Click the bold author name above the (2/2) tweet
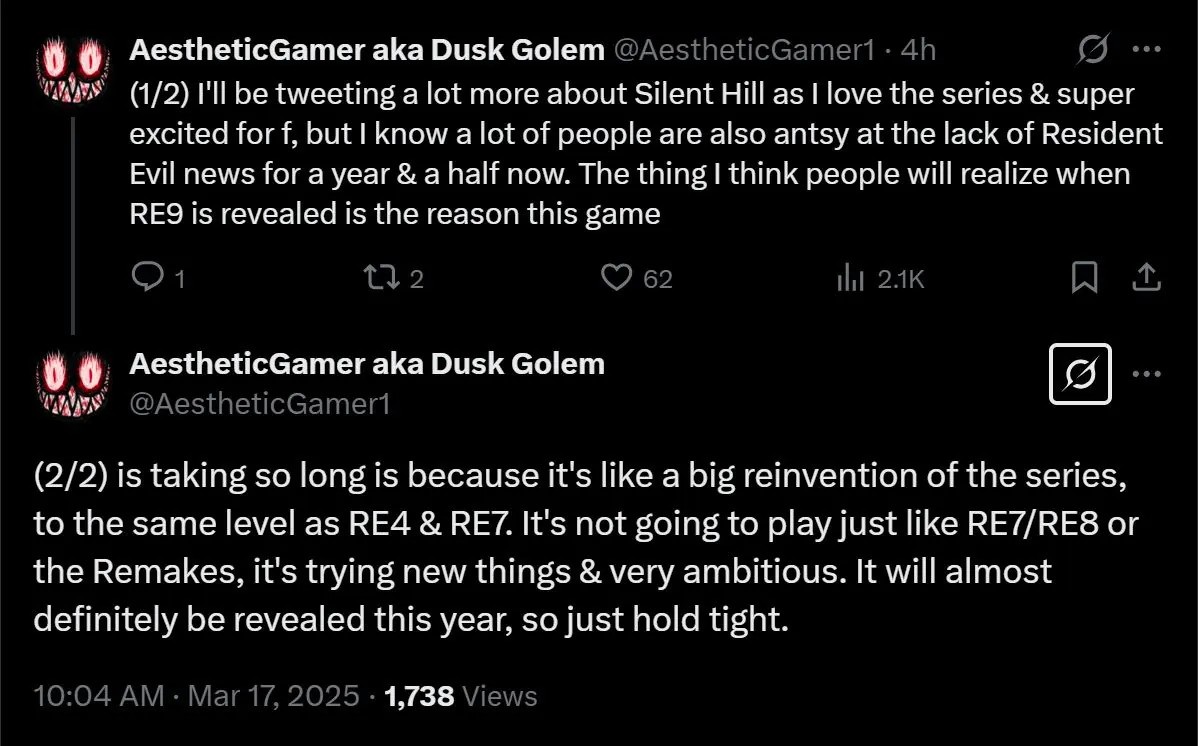 [x=366, y=364]
